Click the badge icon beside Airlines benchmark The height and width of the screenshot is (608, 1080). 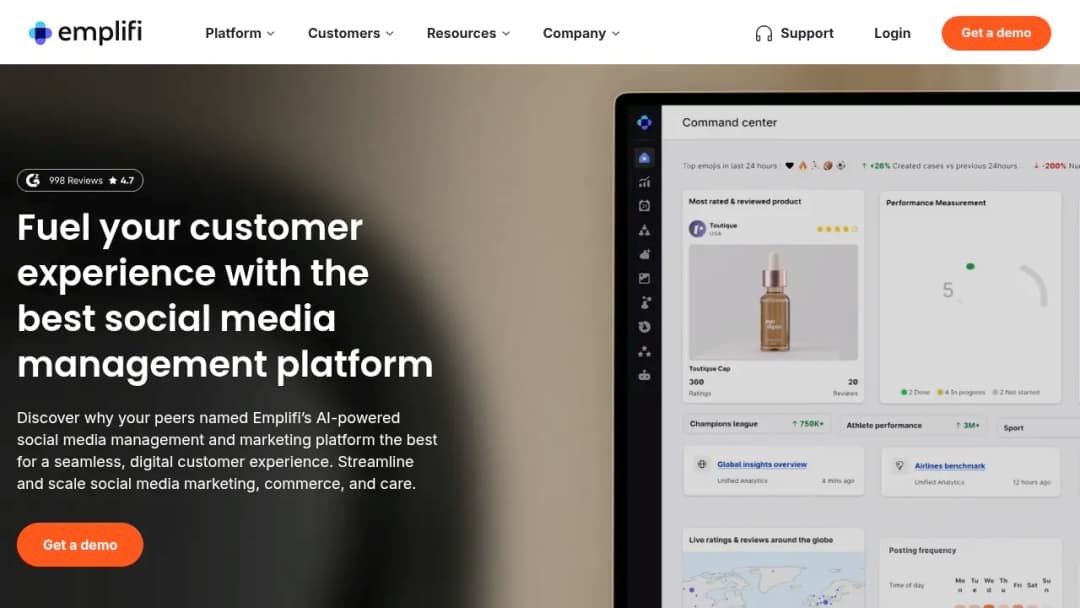point(899,465)
